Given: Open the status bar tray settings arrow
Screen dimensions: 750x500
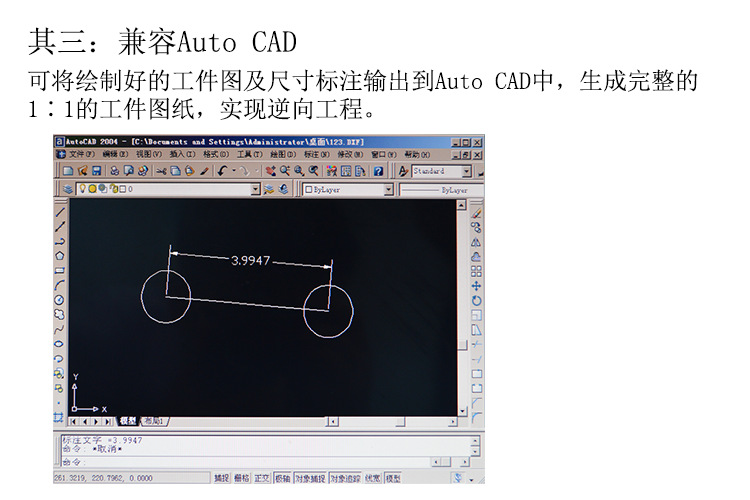Looking at the screenshot, I should point(471,479).
